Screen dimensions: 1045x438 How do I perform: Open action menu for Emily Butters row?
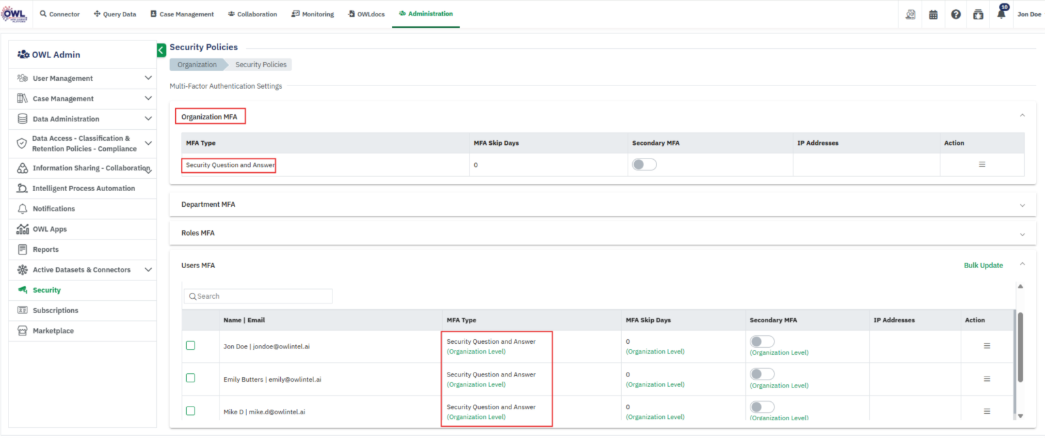pyautogui.click(x=987, y=379)
